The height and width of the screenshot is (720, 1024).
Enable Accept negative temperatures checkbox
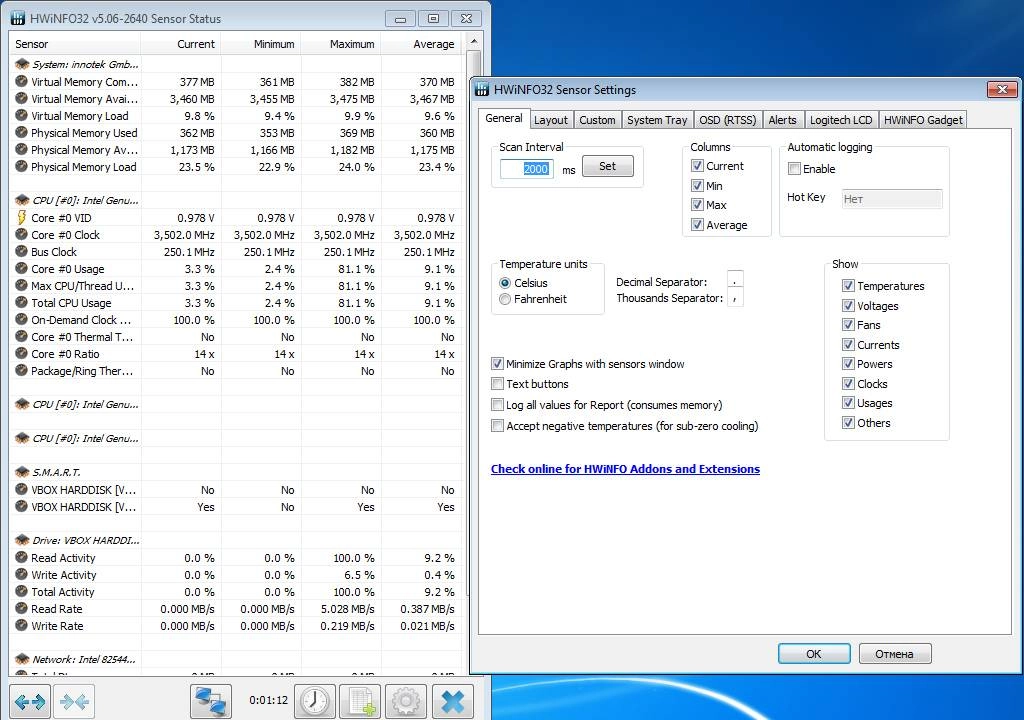click(498, 426)
